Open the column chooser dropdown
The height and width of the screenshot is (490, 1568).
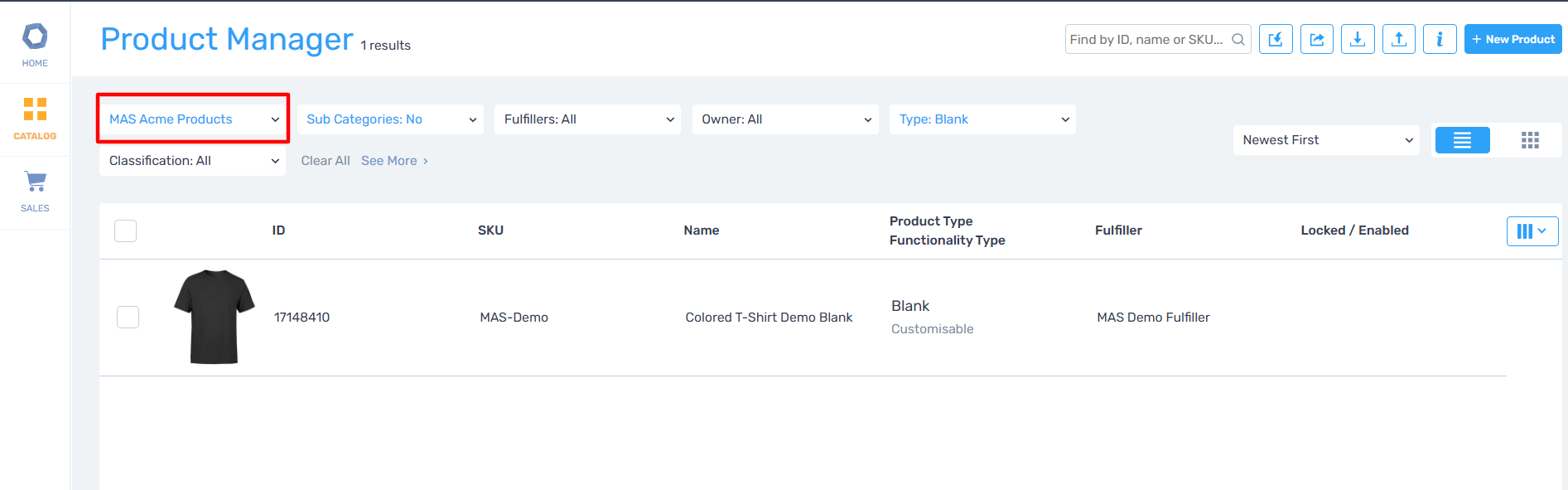pyautogui.click(x=1532, y=231)
